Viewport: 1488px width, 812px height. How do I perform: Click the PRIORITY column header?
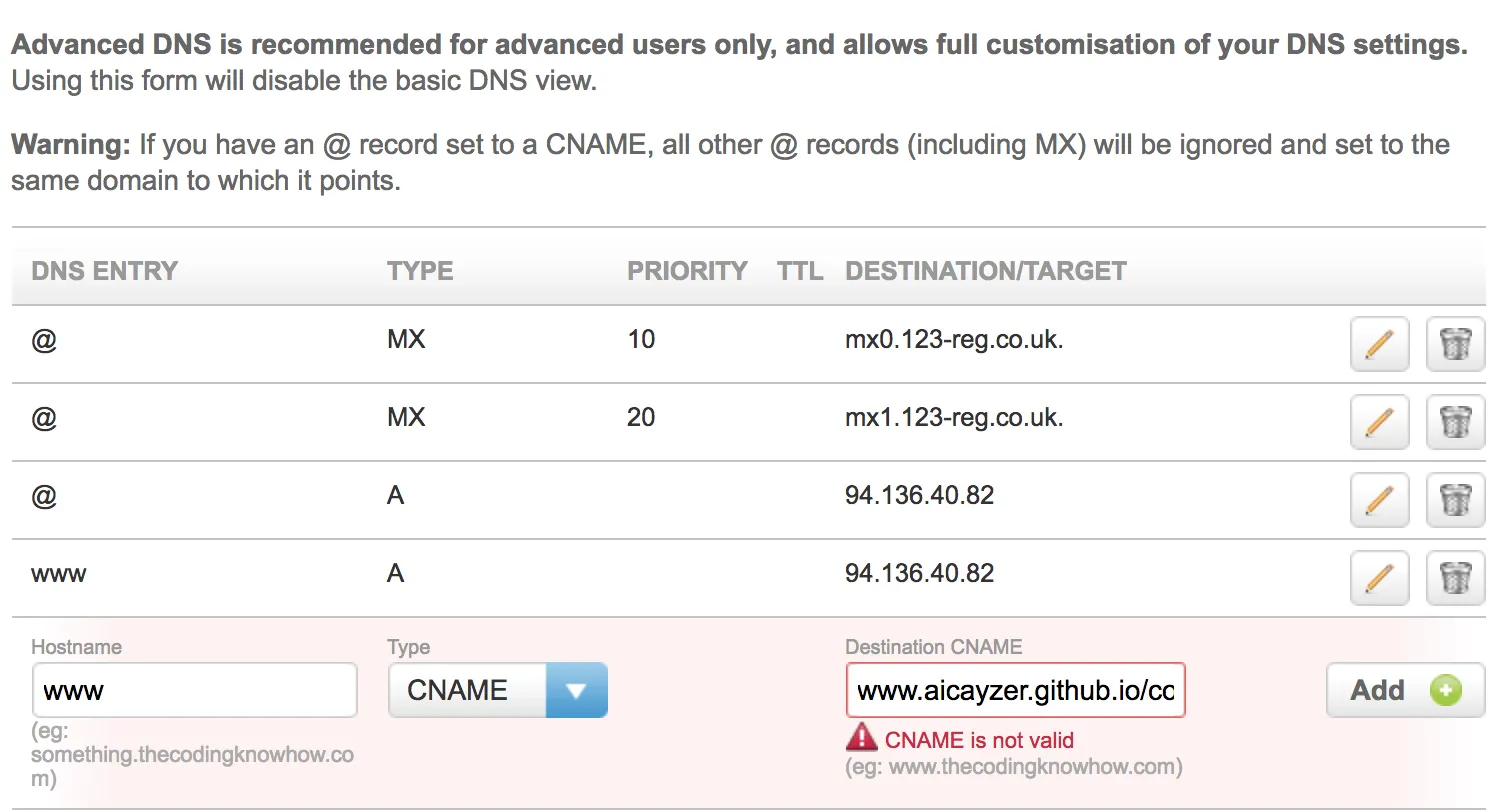[x=687, y=271]
